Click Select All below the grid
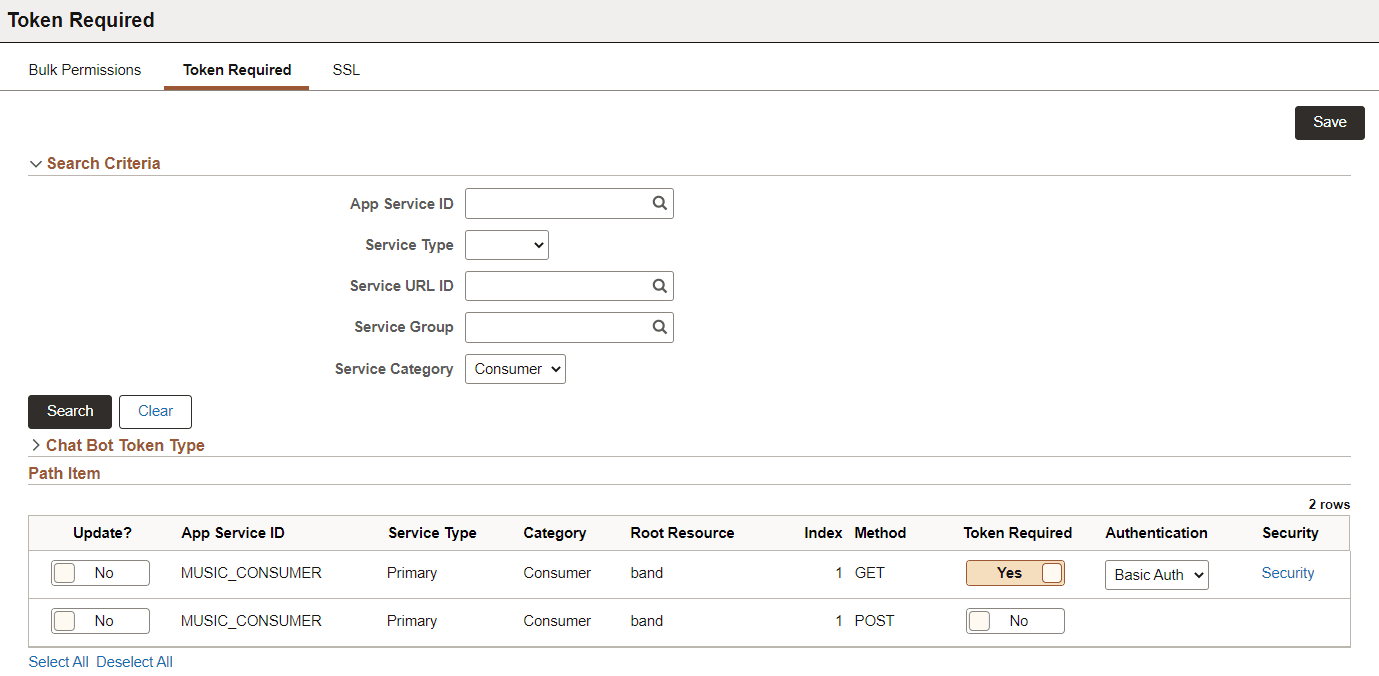Image resolution: width=1379 pixels, height=676 pixels. click(x=58, y=661)
